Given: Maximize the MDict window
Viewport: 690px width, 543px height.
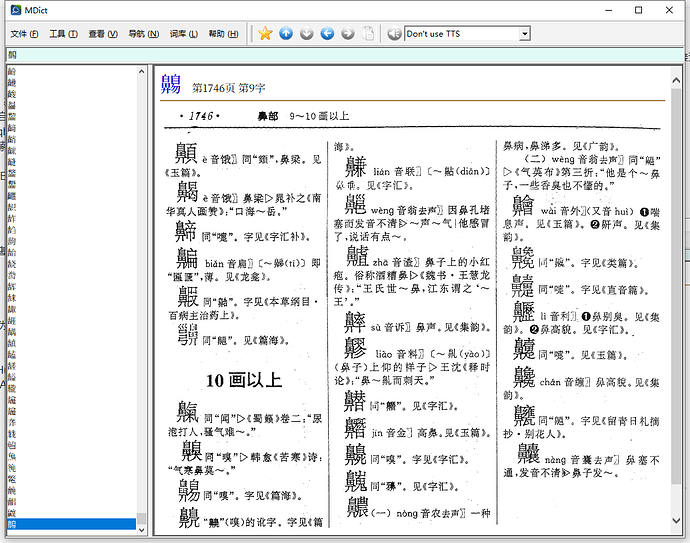Looking at the screenshot, I should pos(639,10).
